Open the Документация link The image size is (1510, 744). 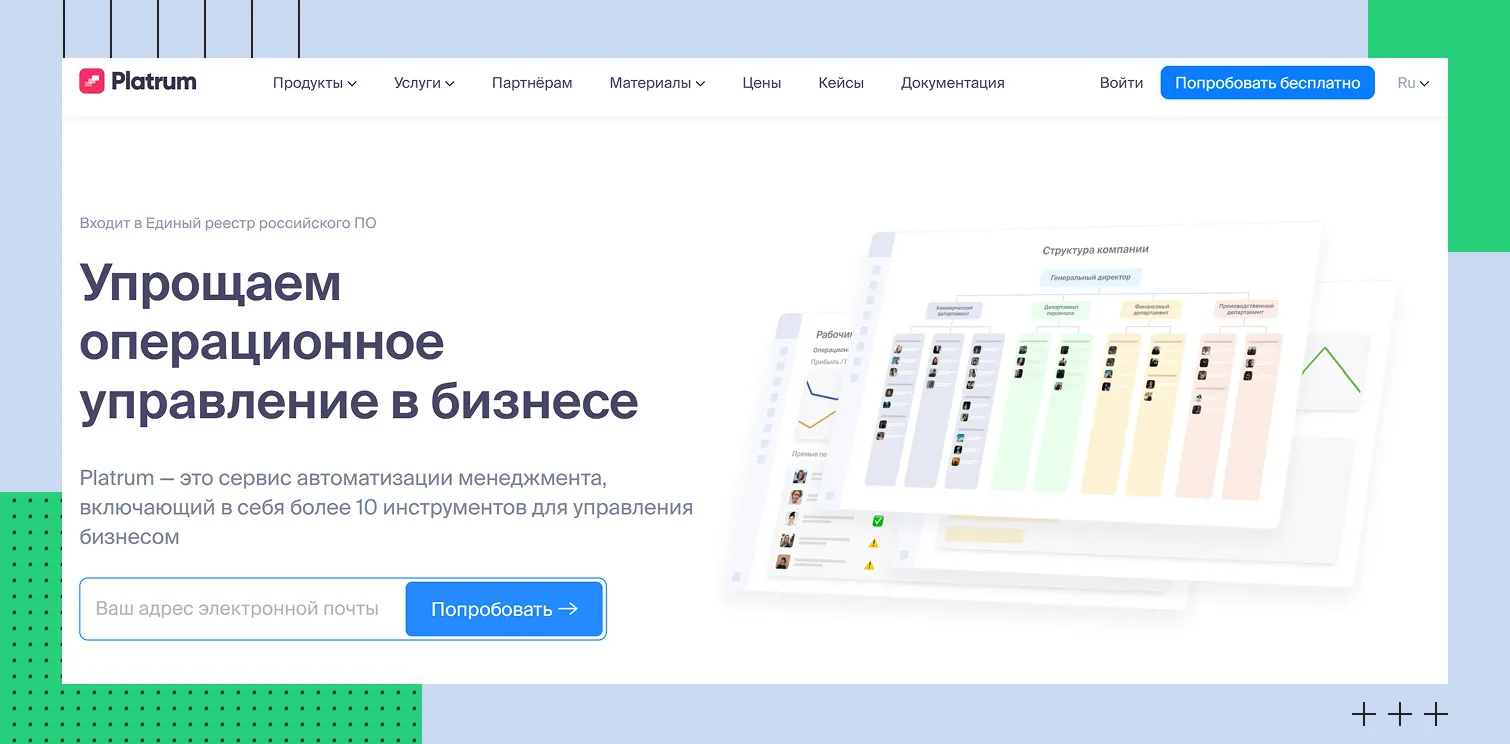coord(952,83)
